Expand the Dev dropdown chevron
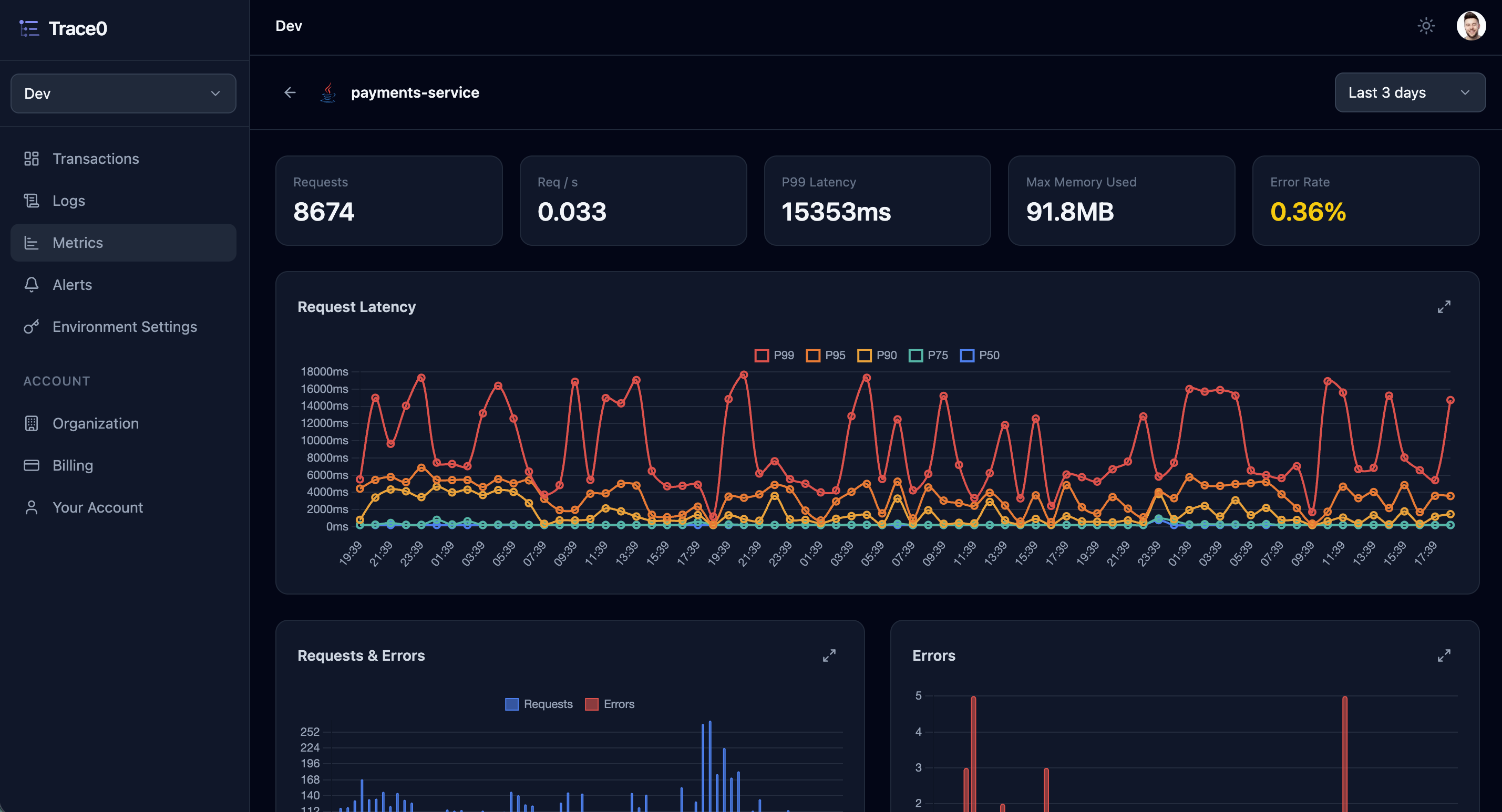Image resolution: width=1502 pixels, height=812 pixels. click(215, 93)
